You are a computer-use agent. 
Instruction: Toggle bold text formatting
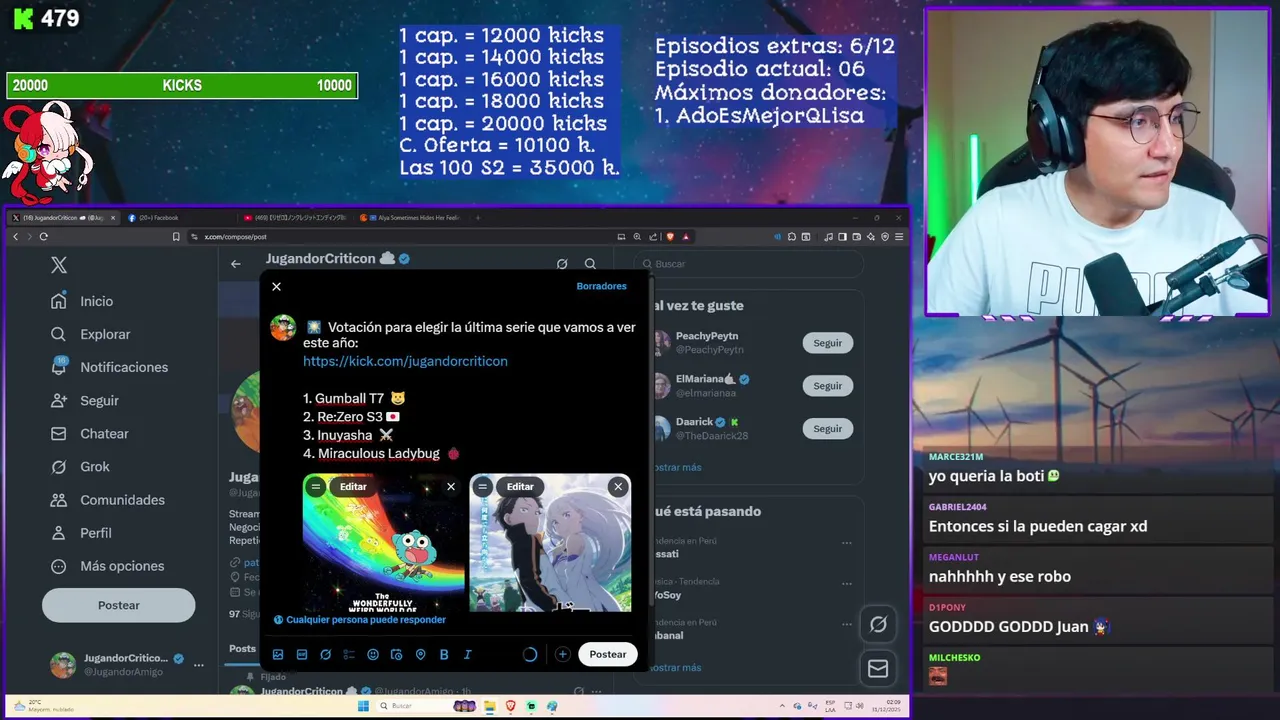[444, 654]
